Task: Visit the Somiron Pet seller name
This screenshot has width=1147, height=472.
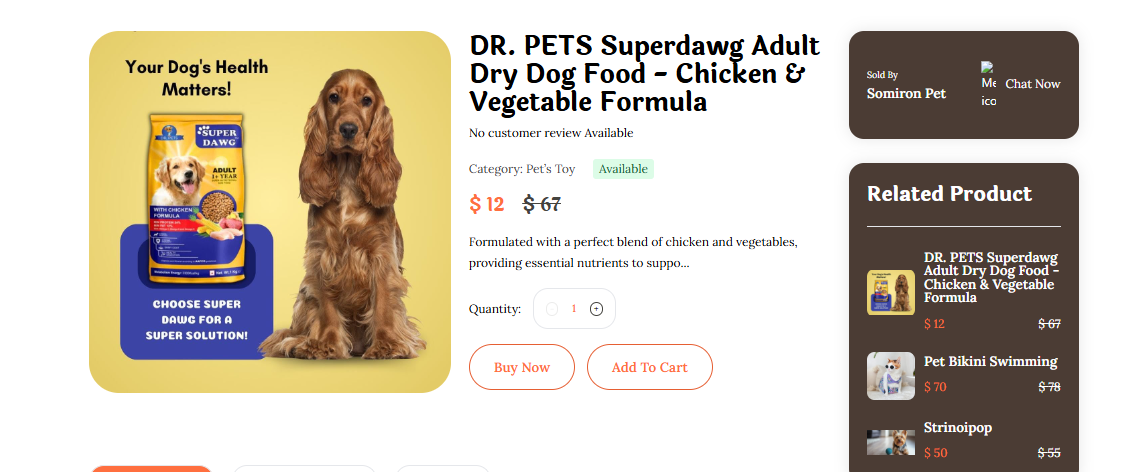Action: pyautogui.click(x=906, y=93)
